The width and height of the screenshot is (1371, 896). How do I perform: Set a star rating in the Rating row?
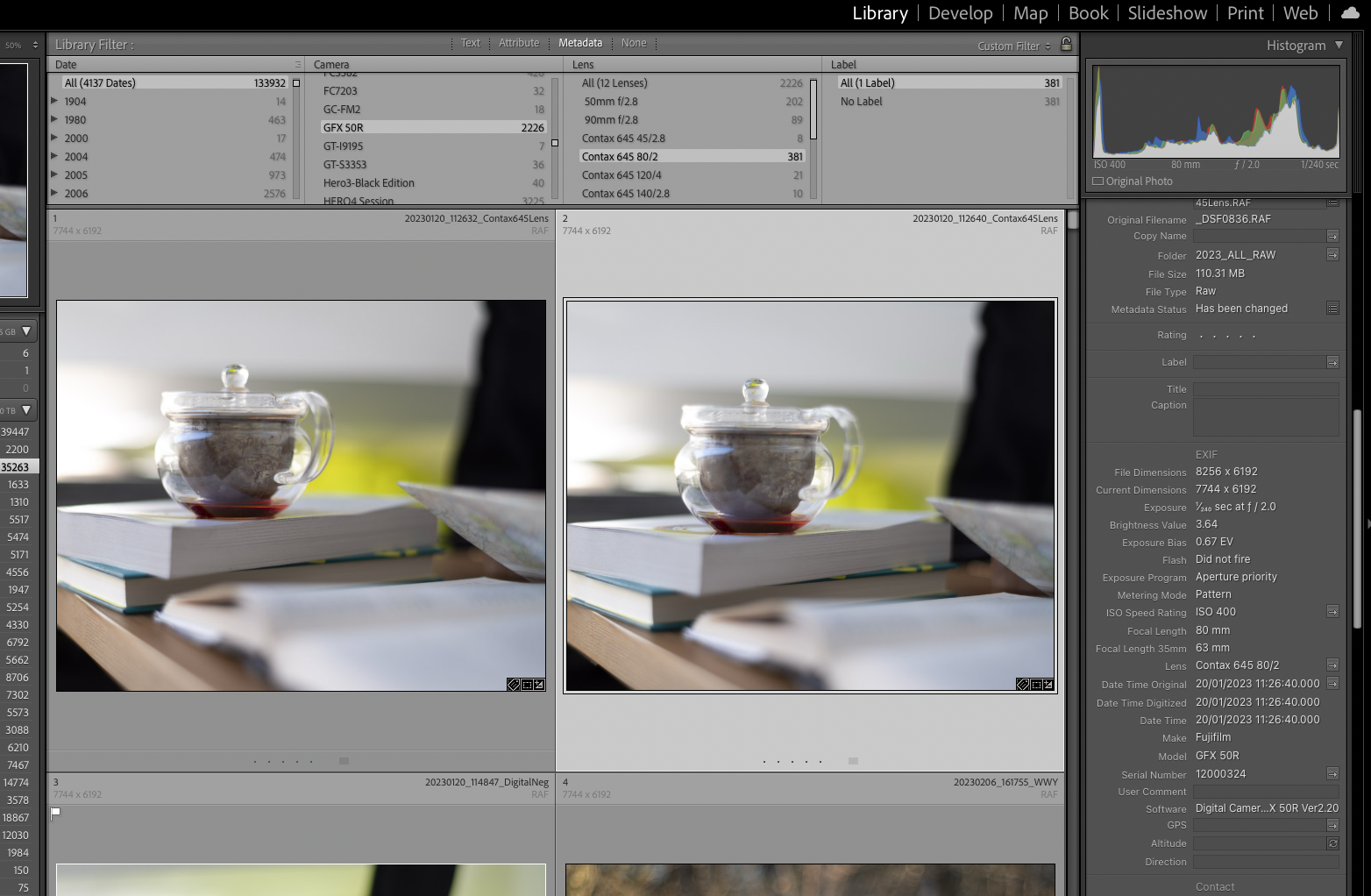coord(1227,336)
